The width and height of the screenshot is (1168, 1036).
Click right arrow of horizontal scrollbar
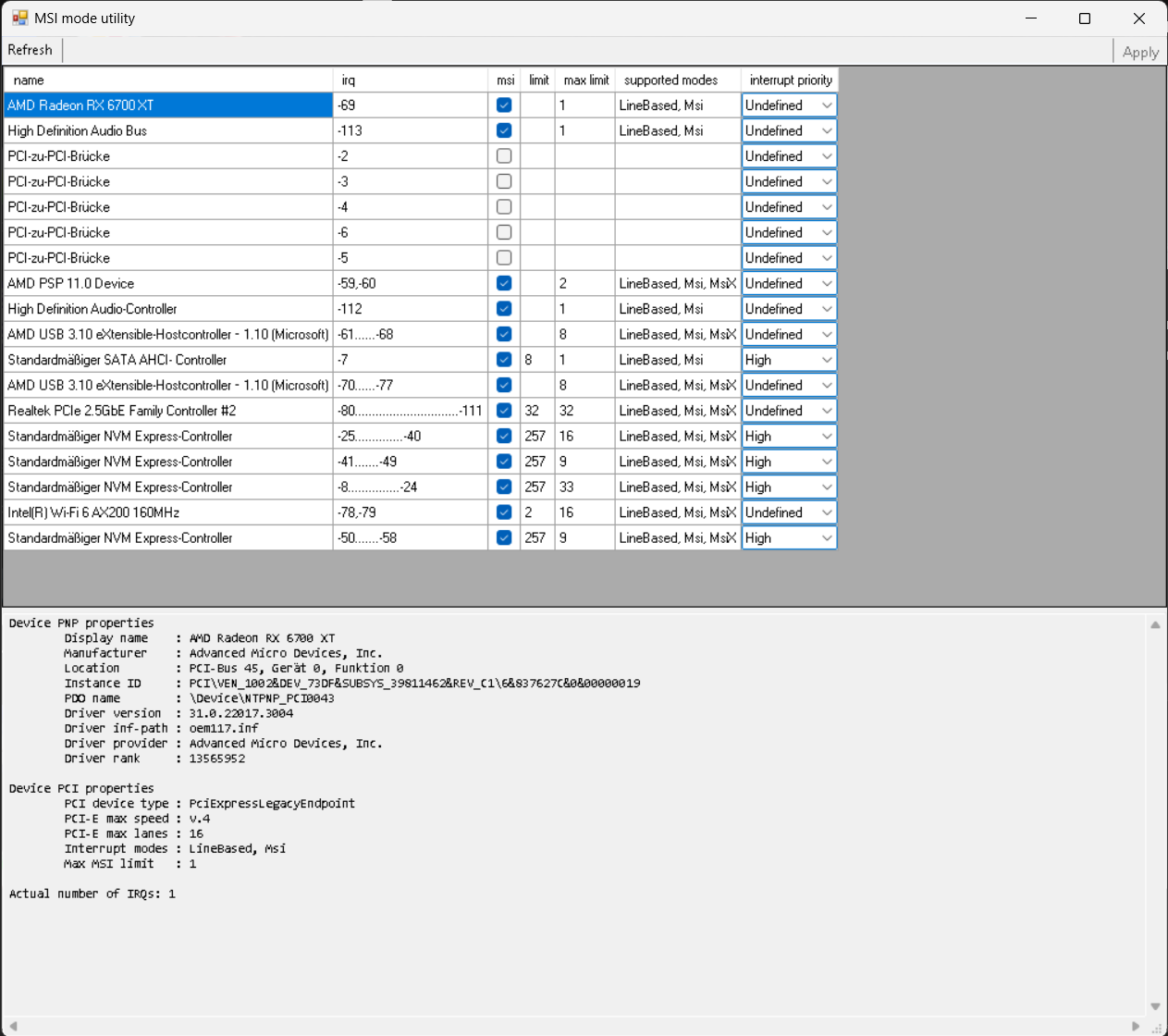click(1136, 1026)
